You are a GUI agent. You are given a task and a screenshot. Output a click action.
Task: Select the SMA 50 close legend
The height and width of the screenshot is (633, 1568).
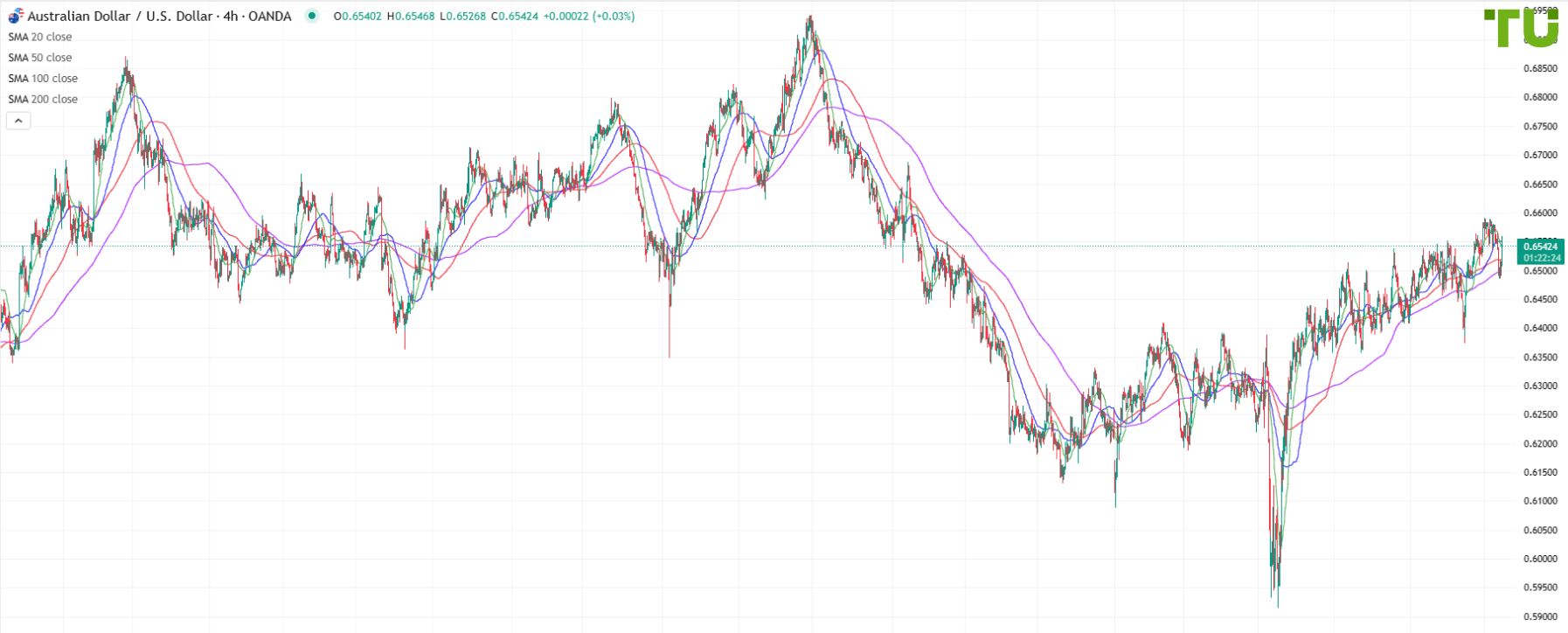tap(40, 58)
